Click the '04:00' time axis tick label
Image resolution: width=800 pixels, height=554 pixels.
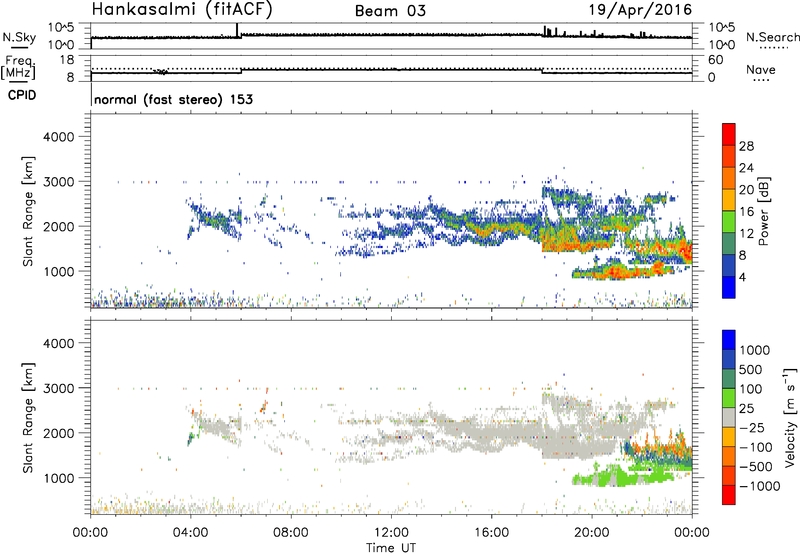190,533
